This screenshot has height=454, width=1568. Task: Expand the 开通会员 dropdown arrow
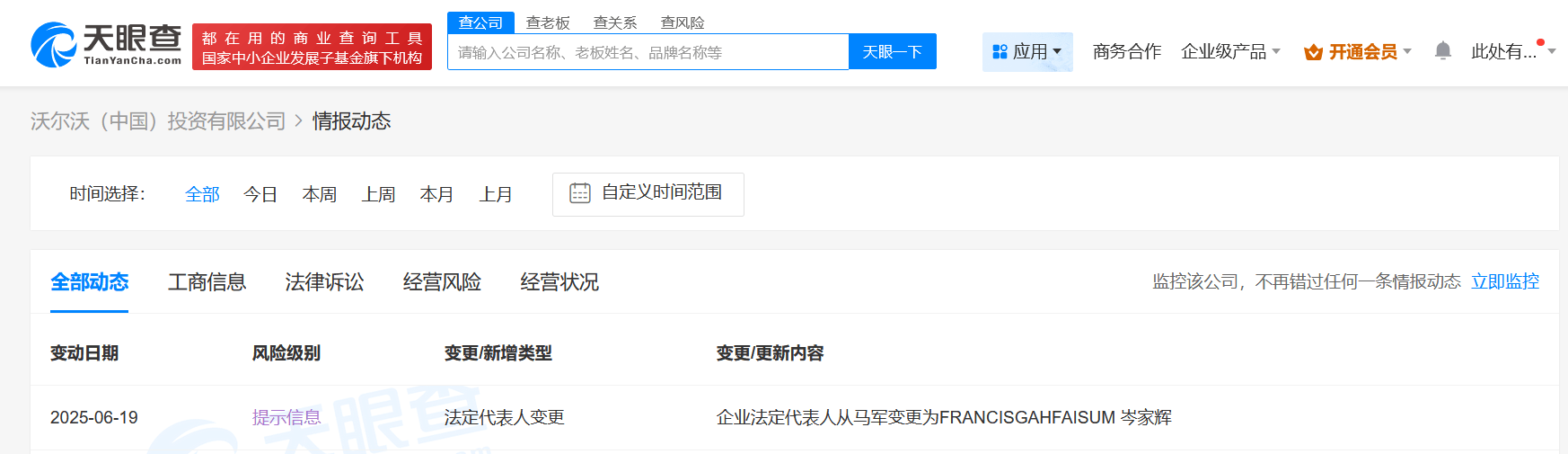1407,51
